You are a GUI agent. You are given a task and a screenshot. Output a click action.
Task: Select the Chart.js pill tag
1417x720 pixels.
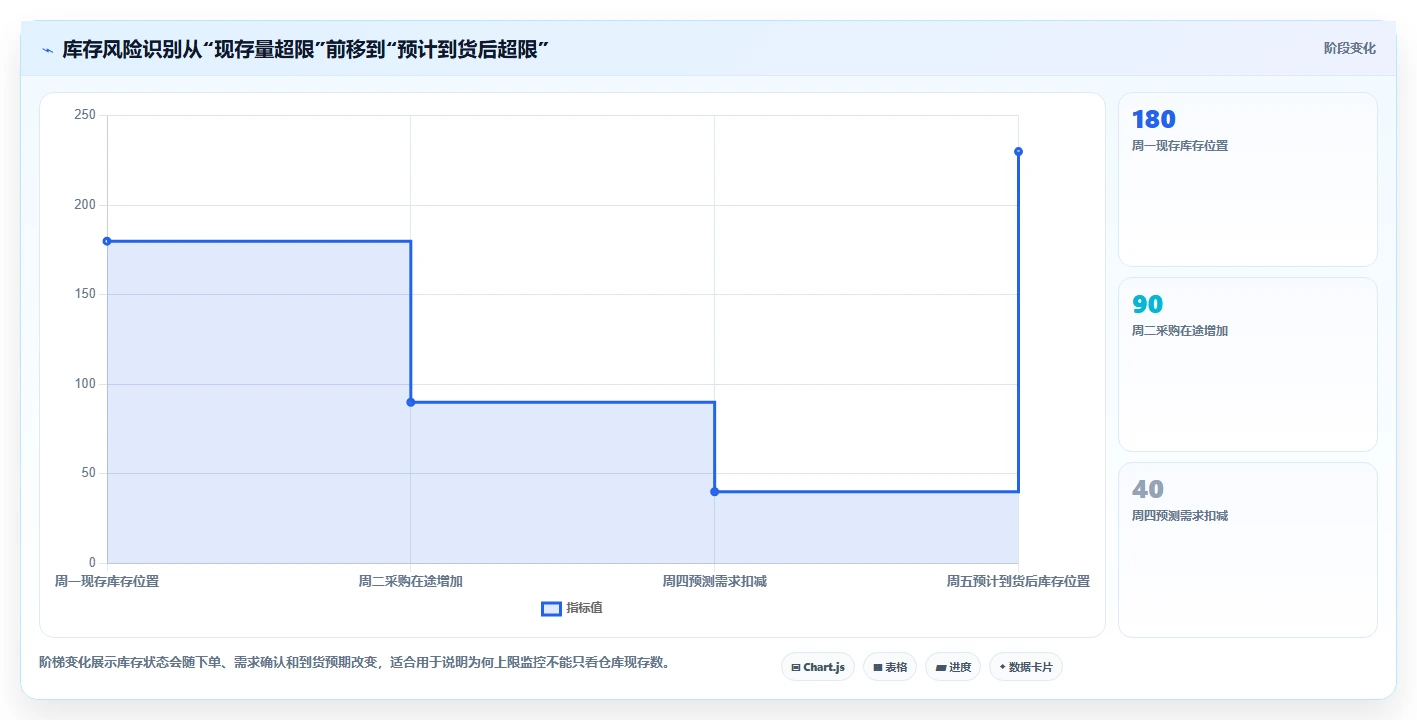[x=817, y=667]
